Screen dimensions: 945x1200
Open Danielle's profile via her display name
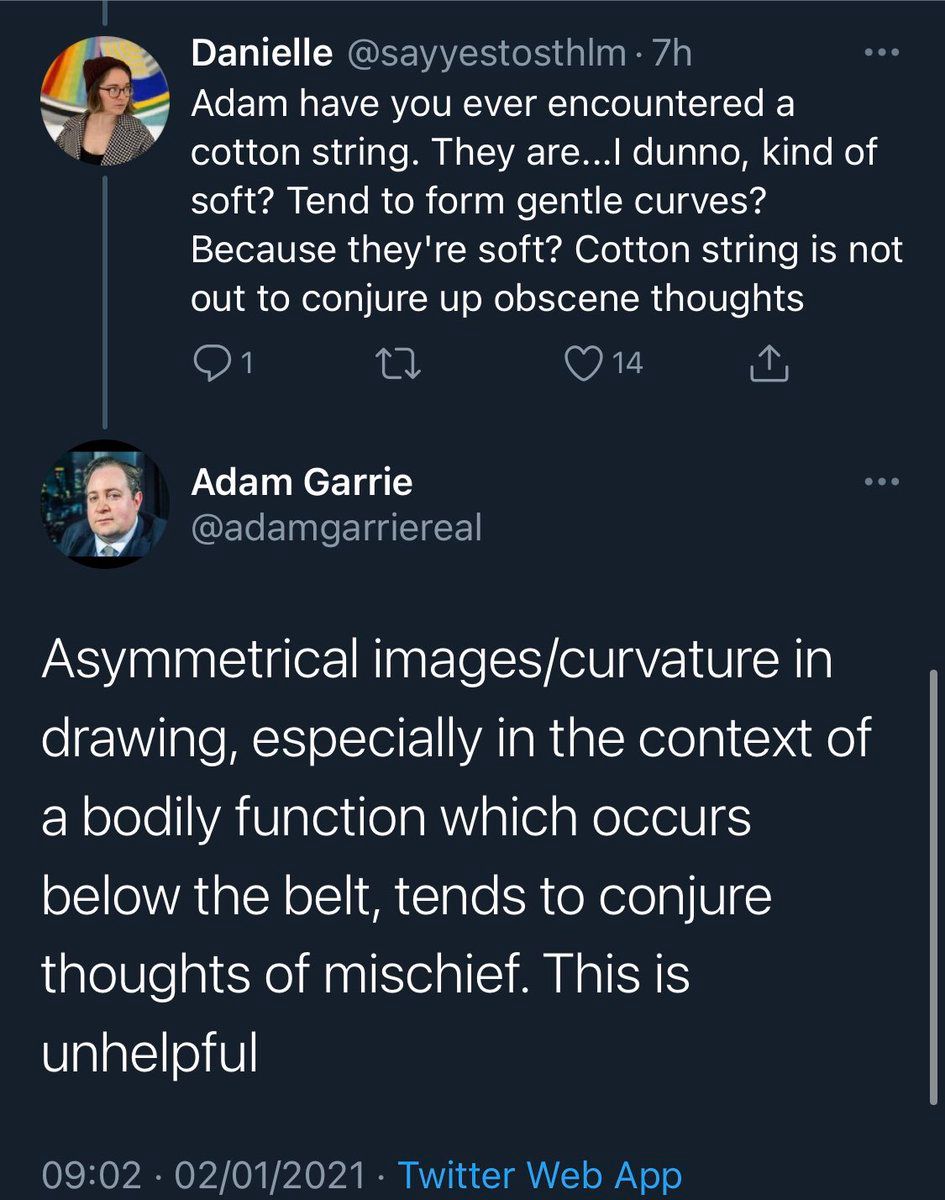click(262, 53)
